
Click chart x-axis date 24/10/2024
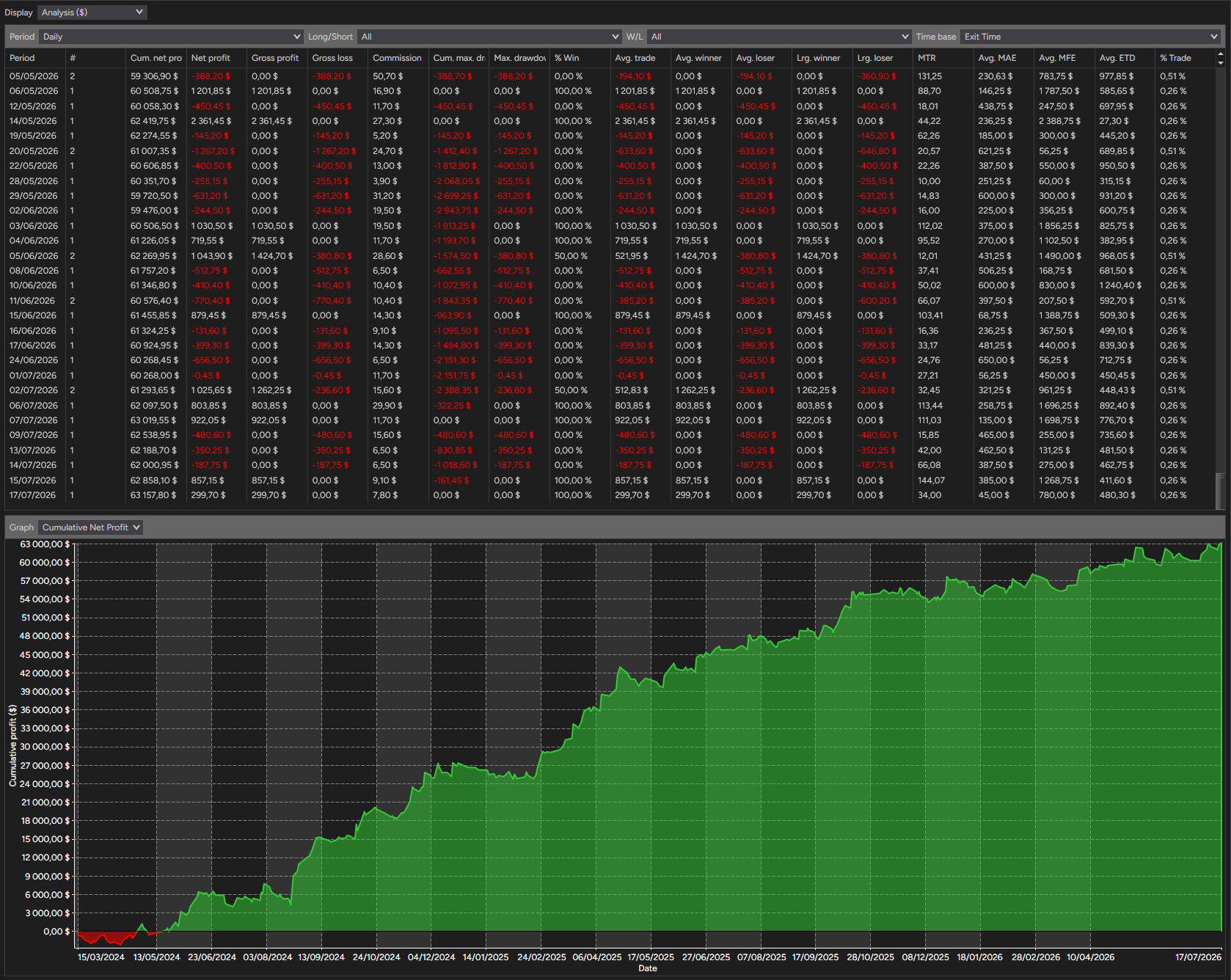(376, 957)
